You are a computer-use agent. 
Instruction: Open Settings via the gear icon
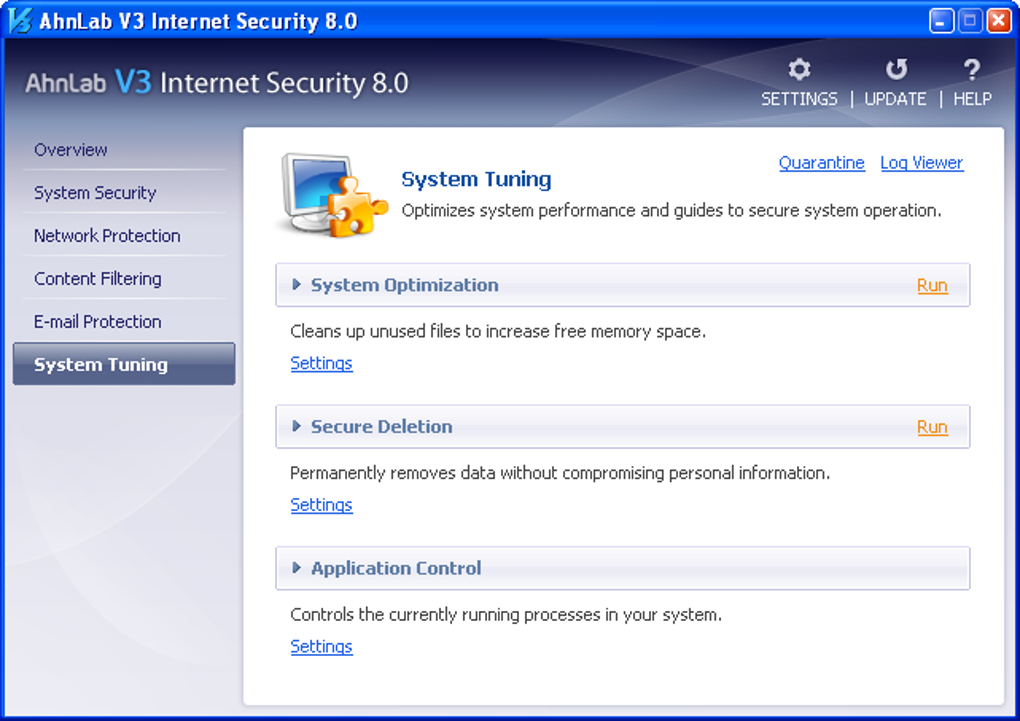[799, 70]
